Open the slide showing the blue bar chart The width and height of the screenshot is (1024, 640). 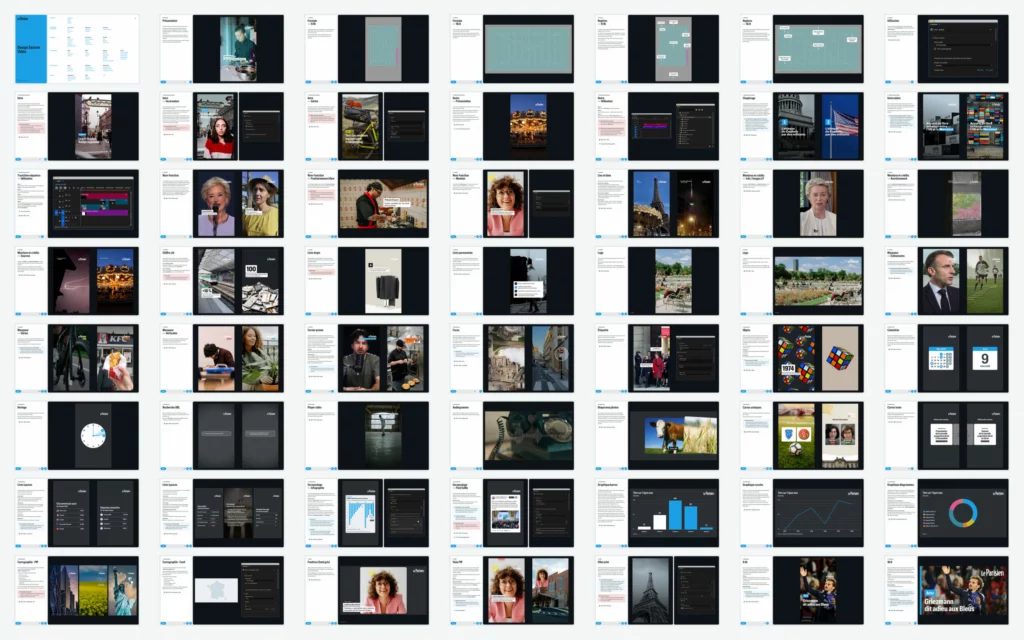pos(657,512)
